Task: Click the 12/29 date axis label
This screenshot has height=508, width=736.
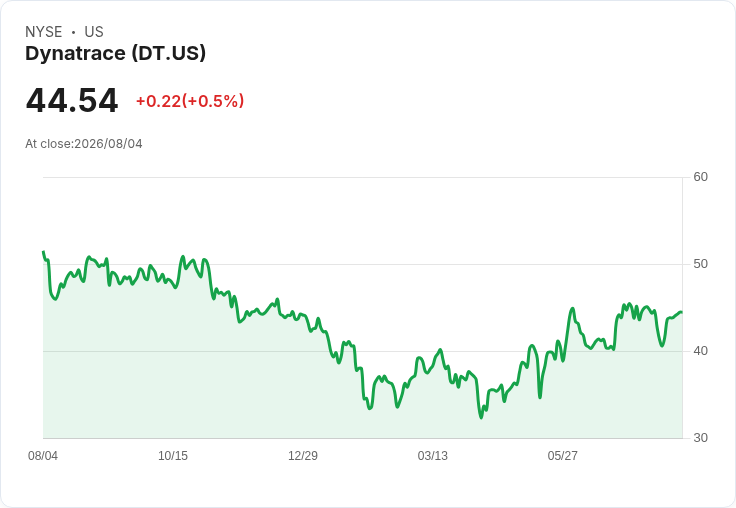Action: point(303,455)
